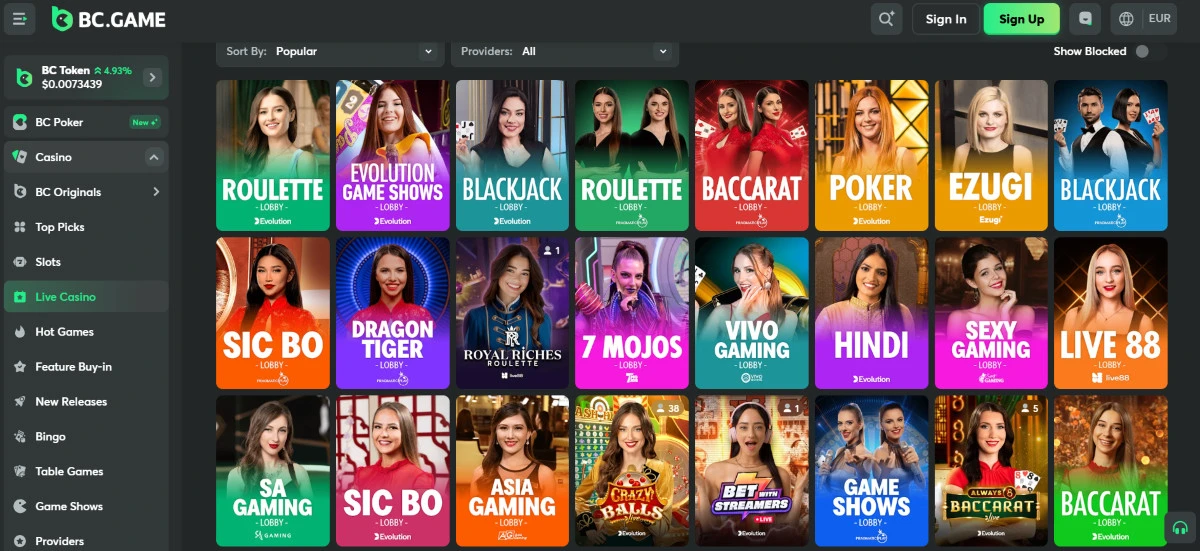
Task: Click the globe language icon
Action: click(x=1127, y=19)
